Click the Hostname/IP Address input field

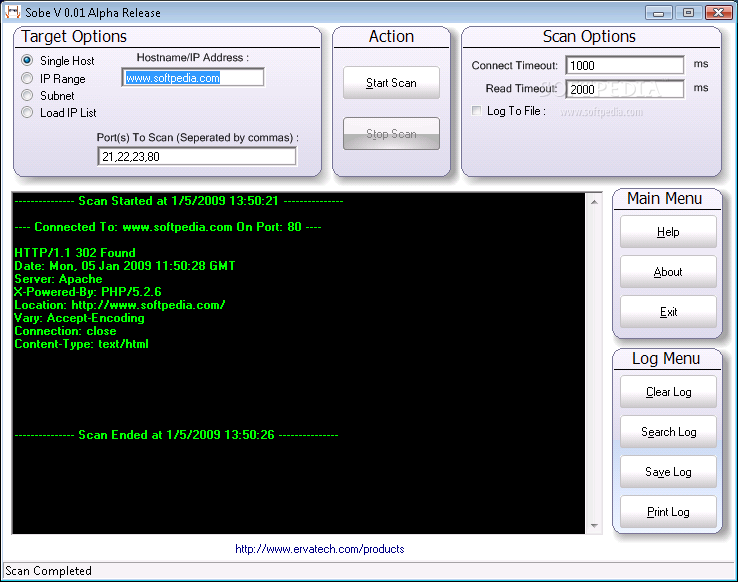pyautogui.click(x=193, y=78)
